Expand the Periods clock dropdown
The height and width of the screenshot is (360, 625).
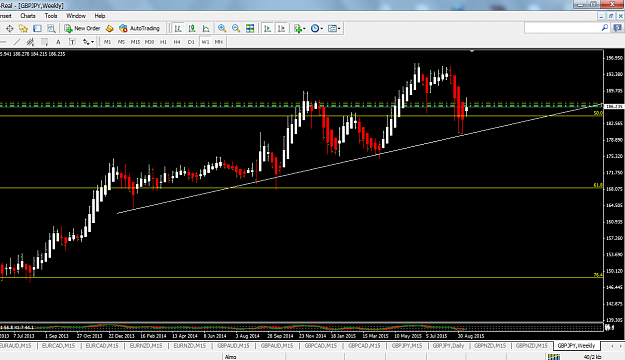pos(317,28)
